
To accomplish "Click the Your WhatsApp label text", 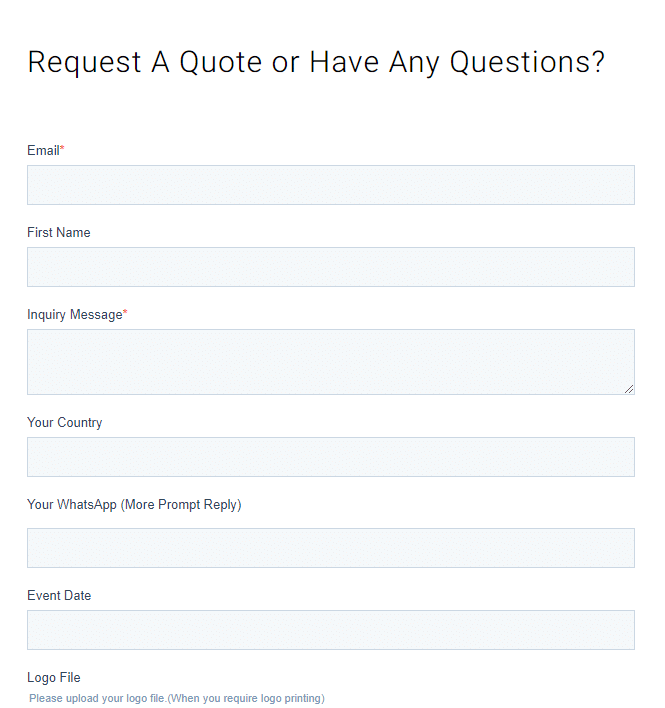I will (x=72, y=504).
